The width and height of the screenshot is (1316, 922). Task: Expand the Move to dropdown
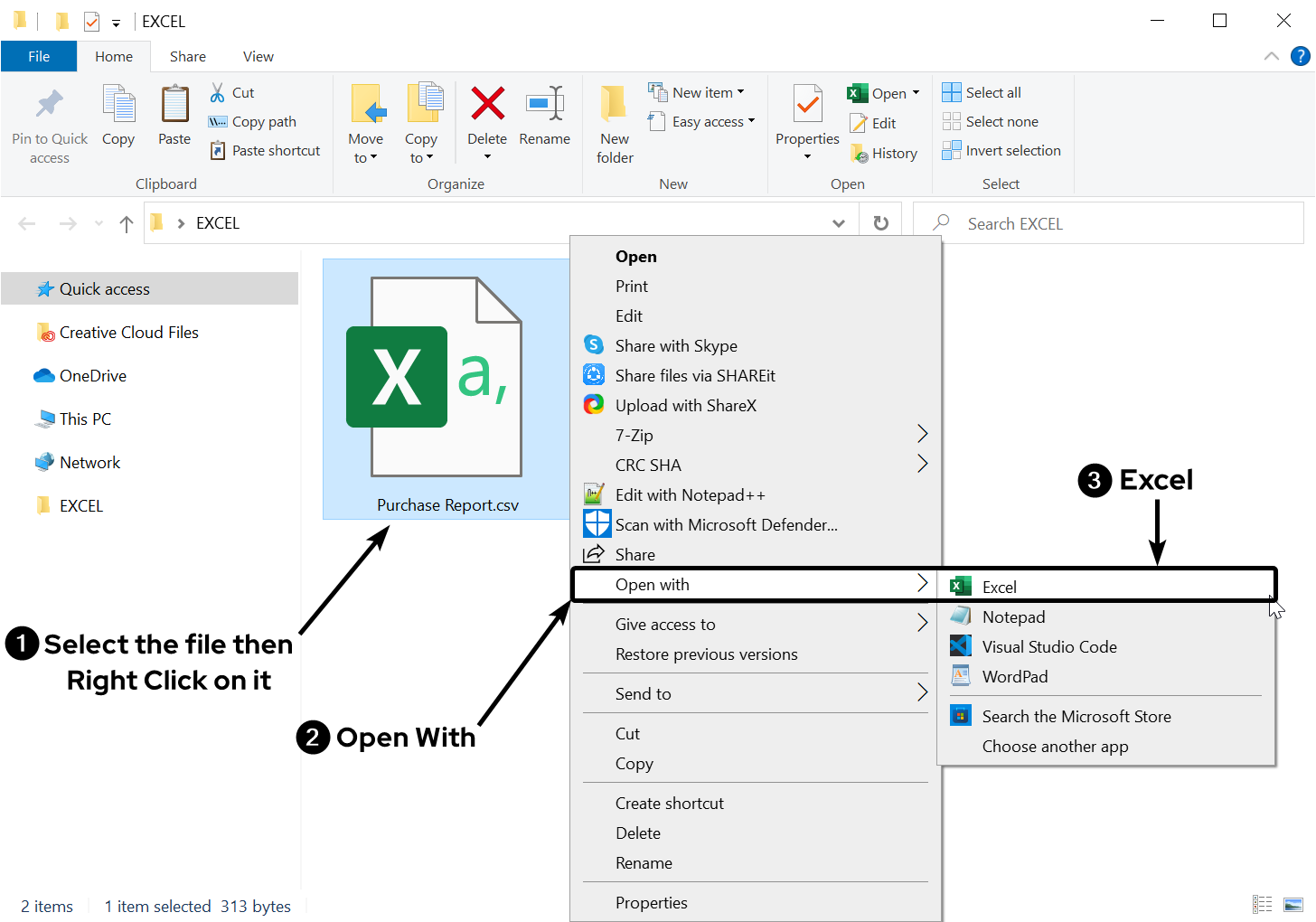coord(365,157)
